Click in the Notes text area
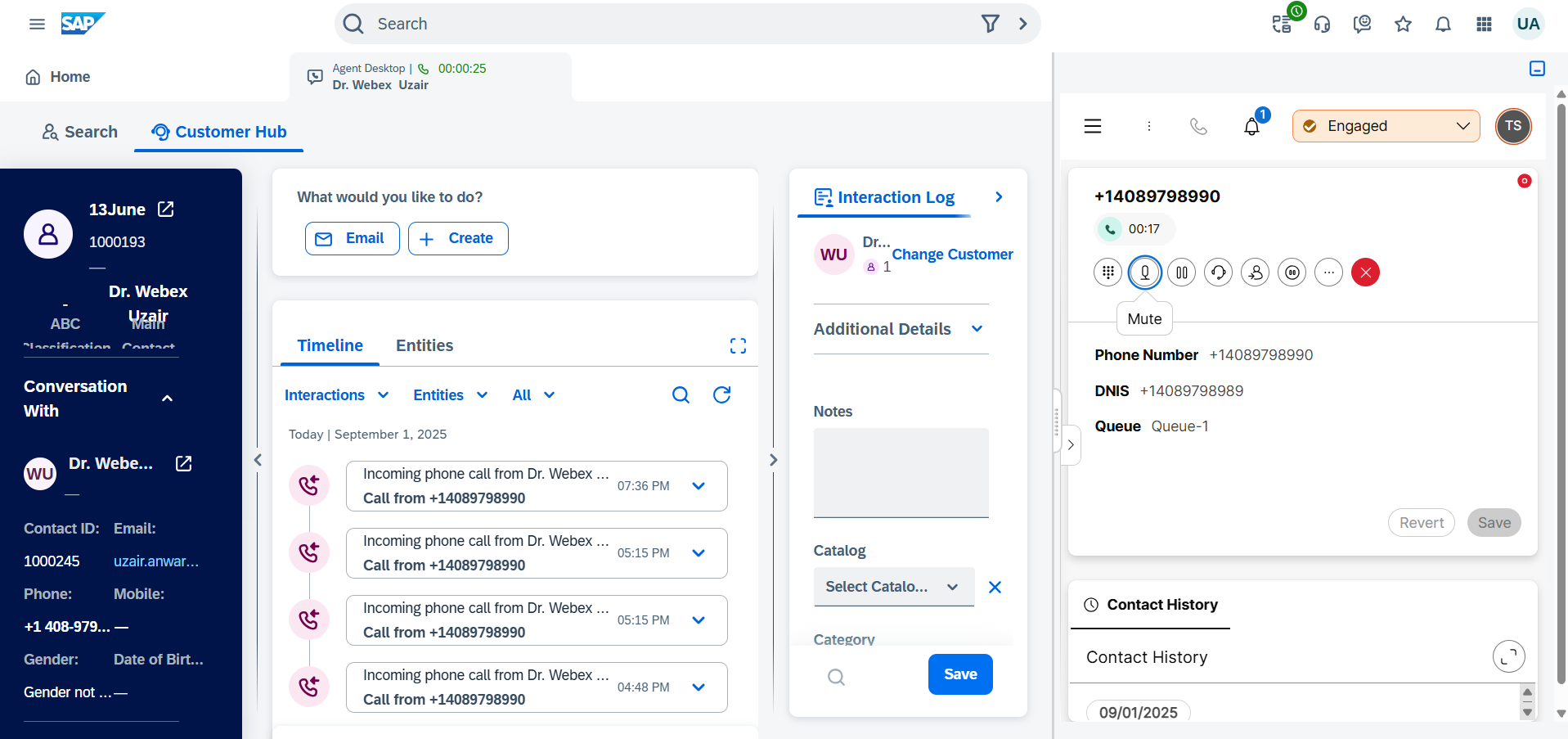Image resolution: width=1568 pixels, height=739 pixels. tap(901, 472)
